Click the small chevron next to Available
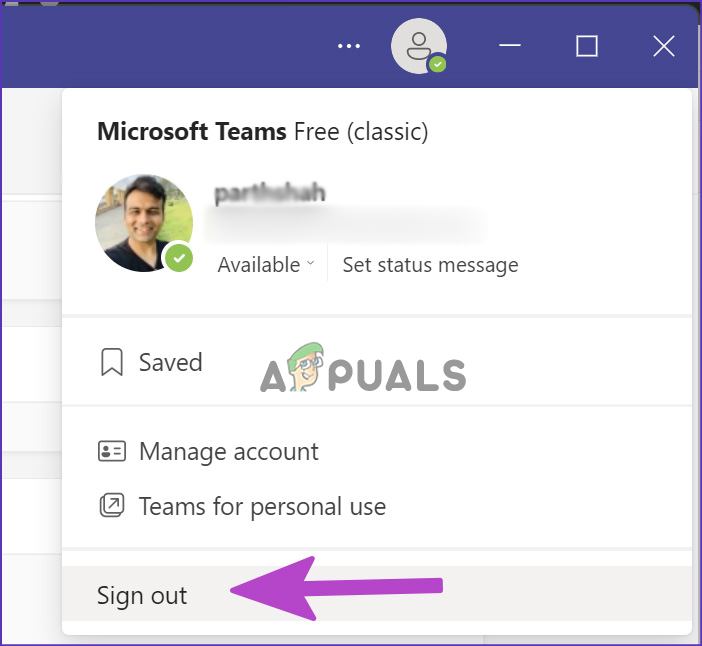 (x=310, y=265)
